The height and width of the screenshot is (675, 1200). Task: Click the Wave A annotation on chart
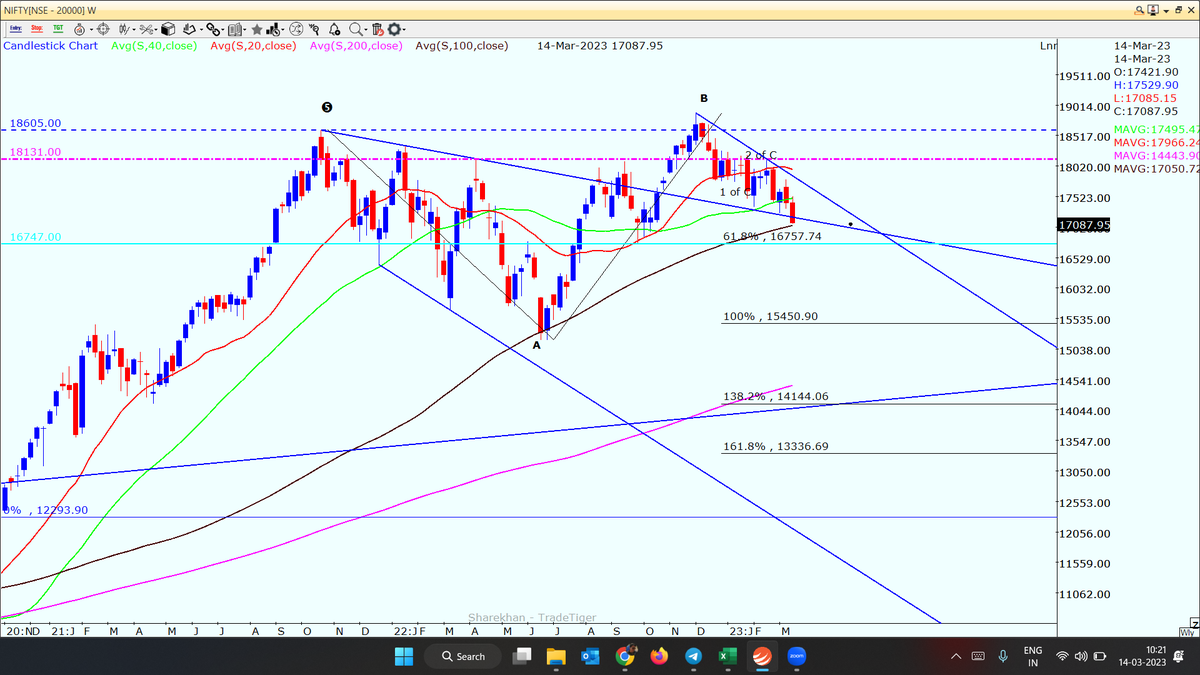tap(536, 345)
